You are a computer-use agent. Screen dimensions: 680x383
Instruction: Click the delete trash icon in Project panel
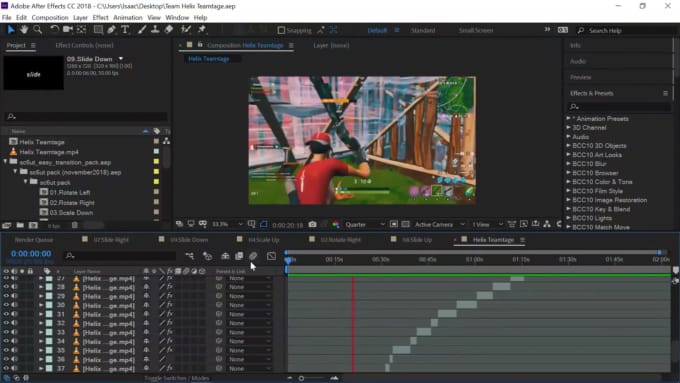tap(75, 225)
